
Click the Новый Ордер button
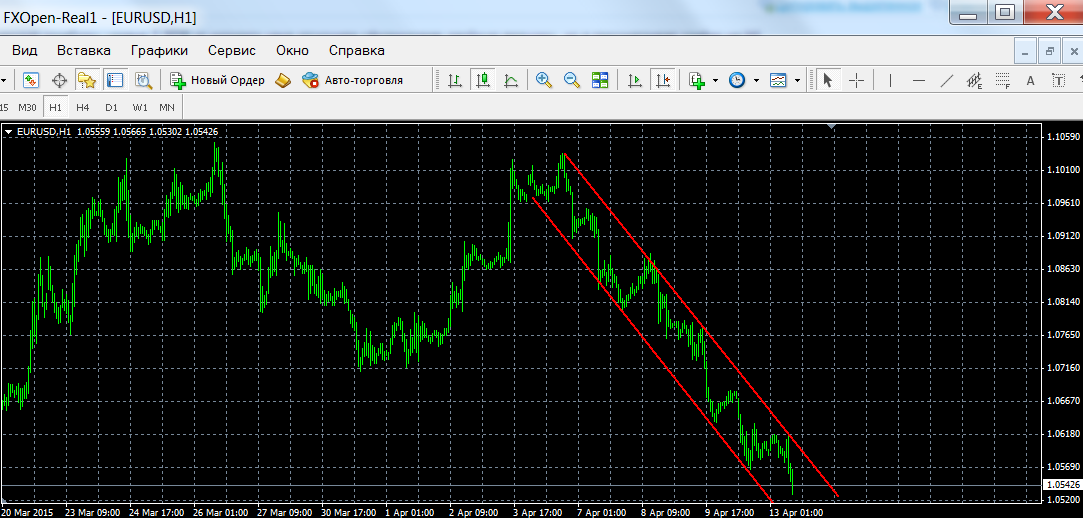[x=218, y=80]
